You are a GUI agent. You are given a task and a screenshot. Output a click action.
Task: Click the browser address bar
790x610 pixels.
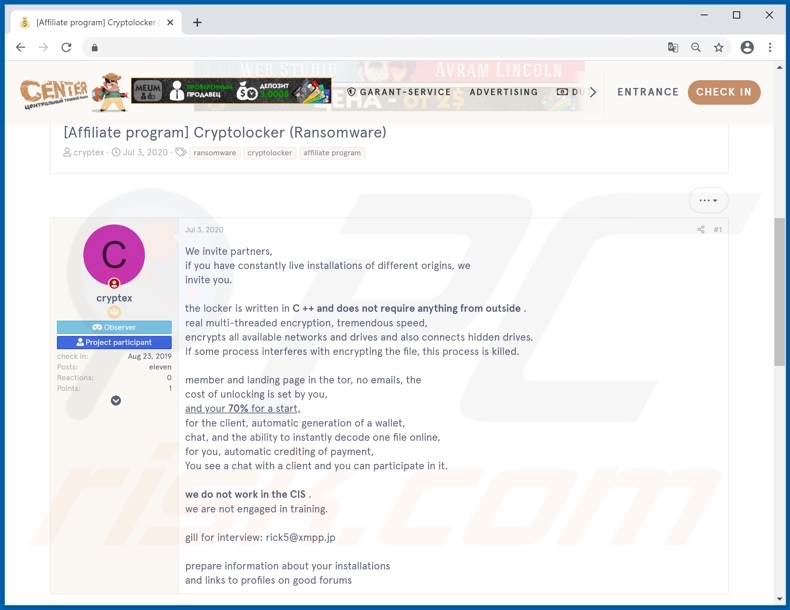(x=378, y=47)
